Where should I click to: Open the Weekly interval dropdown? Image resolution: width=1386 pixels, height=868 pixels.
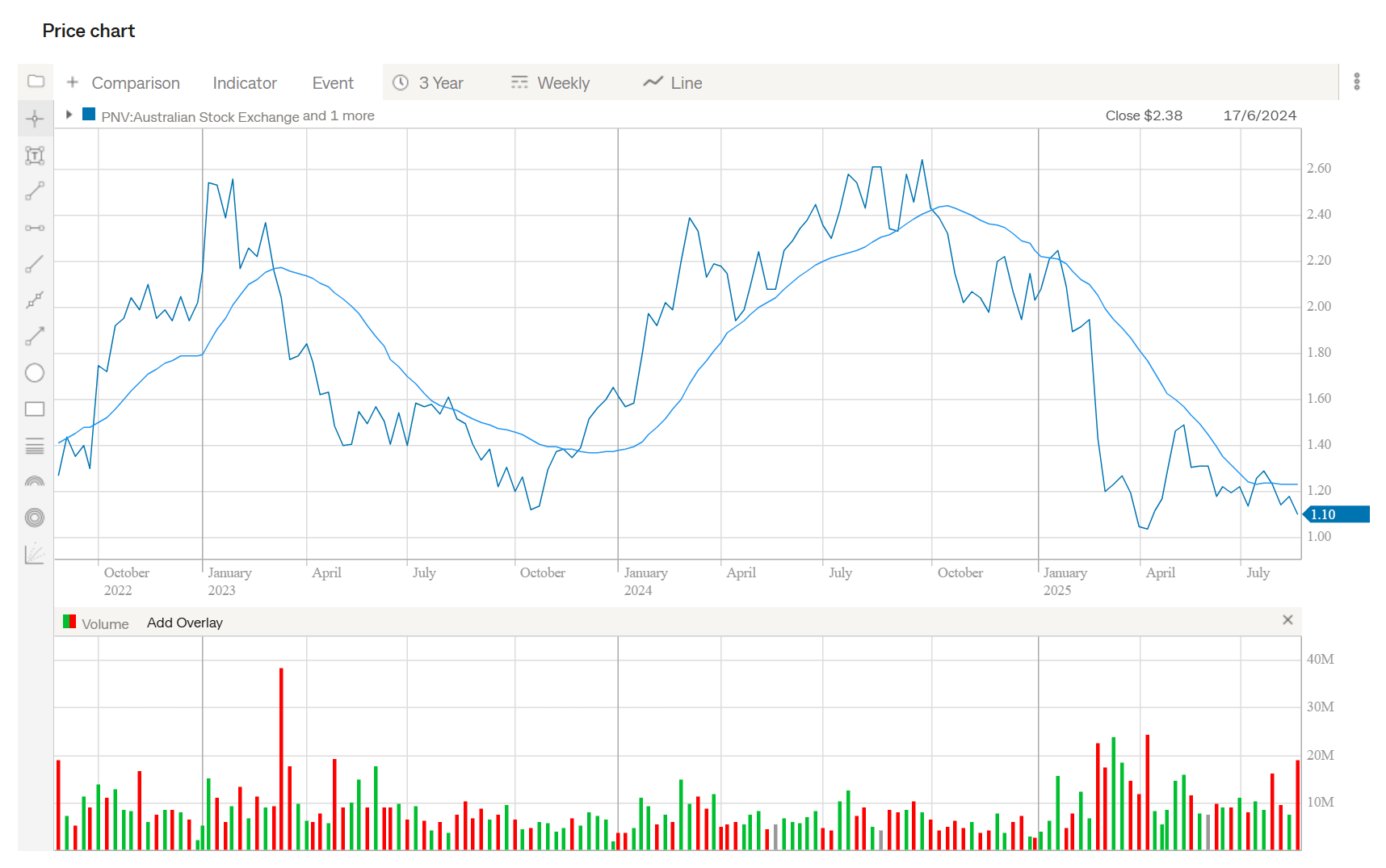coord(551,83)
